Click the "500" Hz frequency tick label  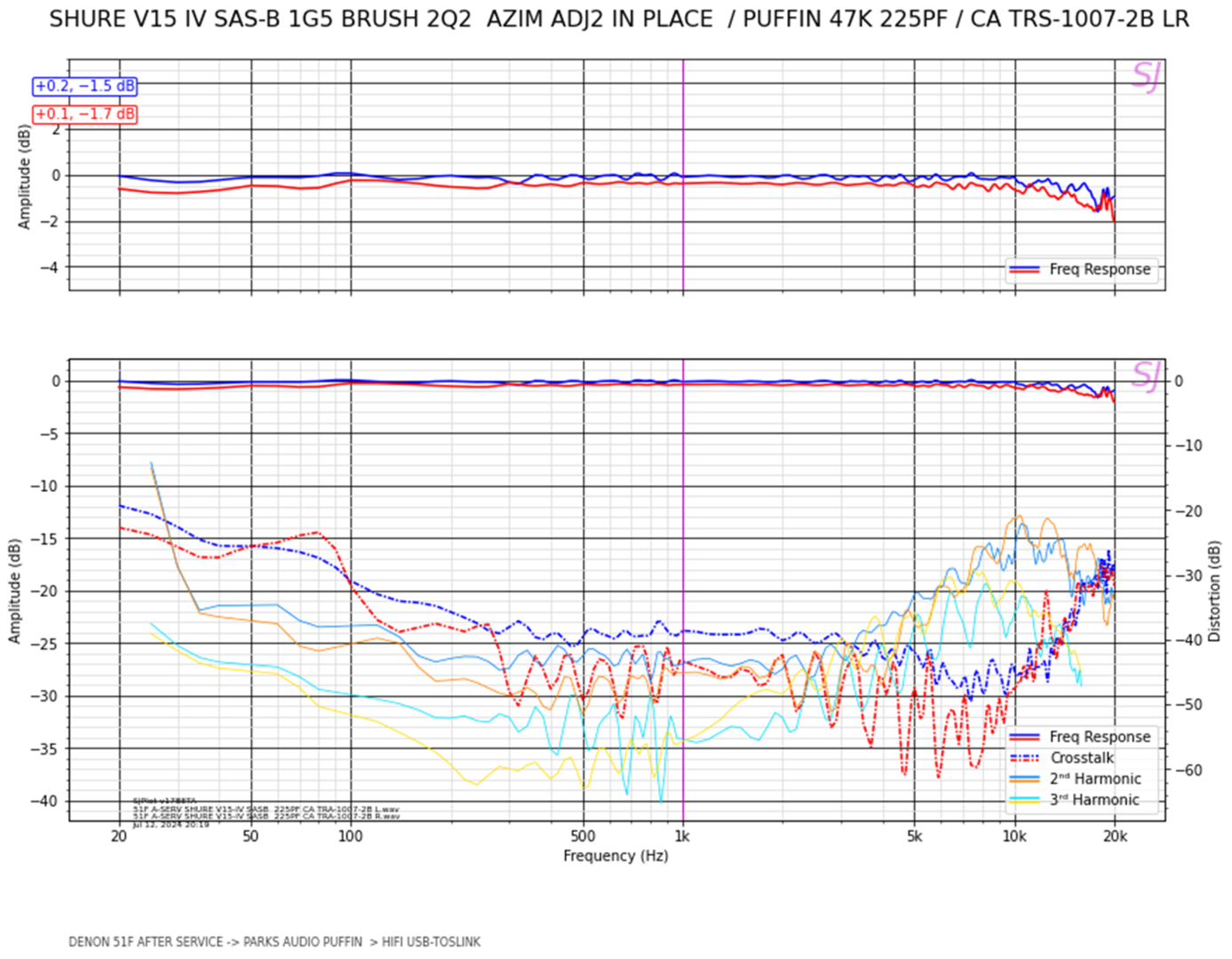point(583,836)
